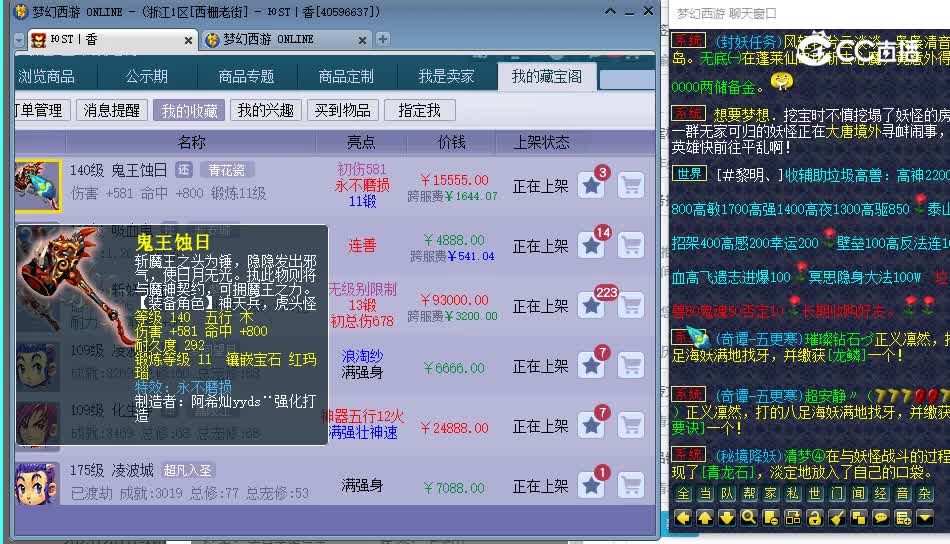Click the left arrow icon in chat toolbar
Viewport: 950px width, 544px height.
tap(683, 518)
